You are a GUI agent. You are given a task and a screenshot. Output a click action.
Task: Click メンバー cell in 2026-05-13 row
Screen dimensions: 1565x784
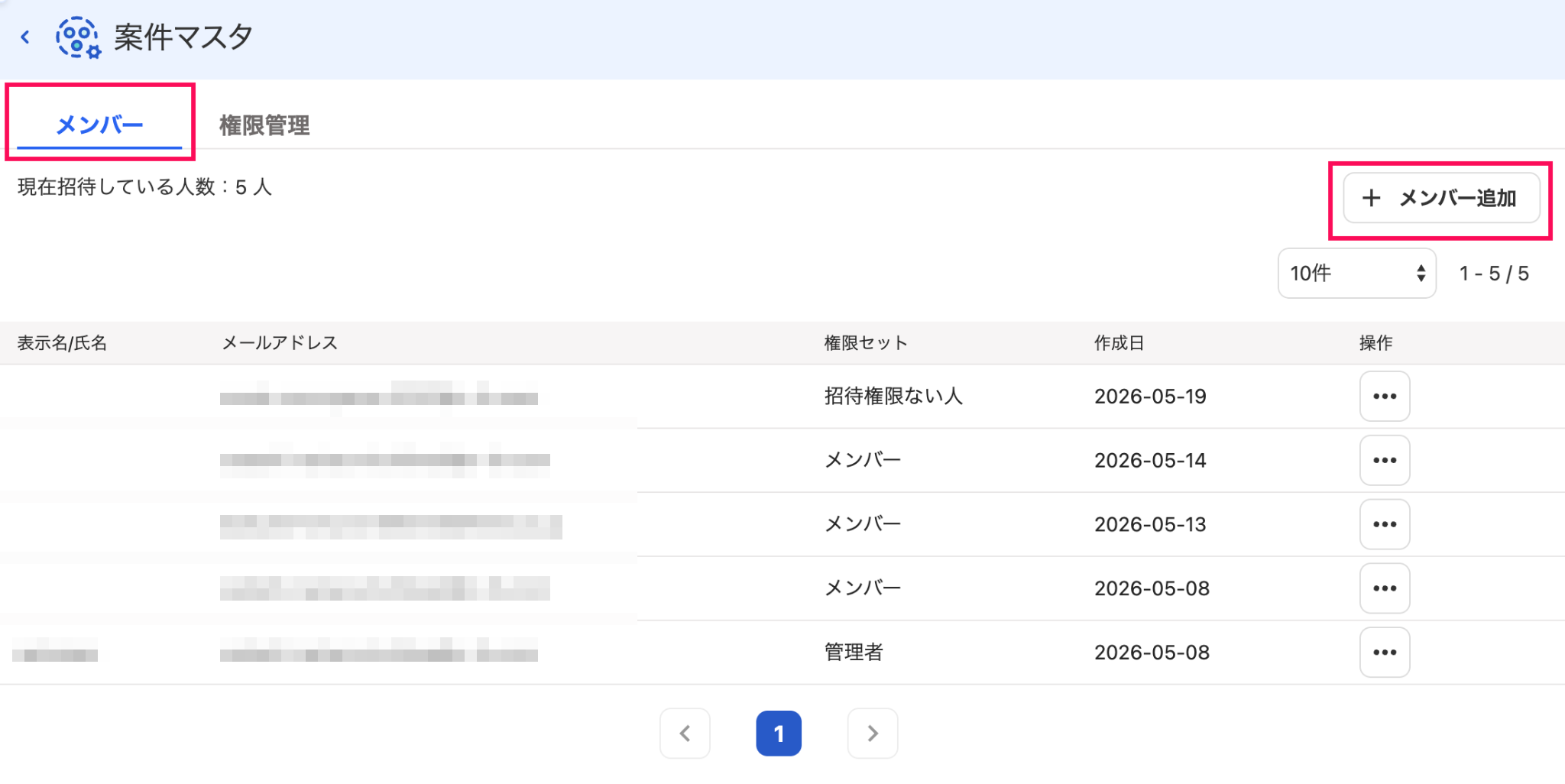[863, 524]
